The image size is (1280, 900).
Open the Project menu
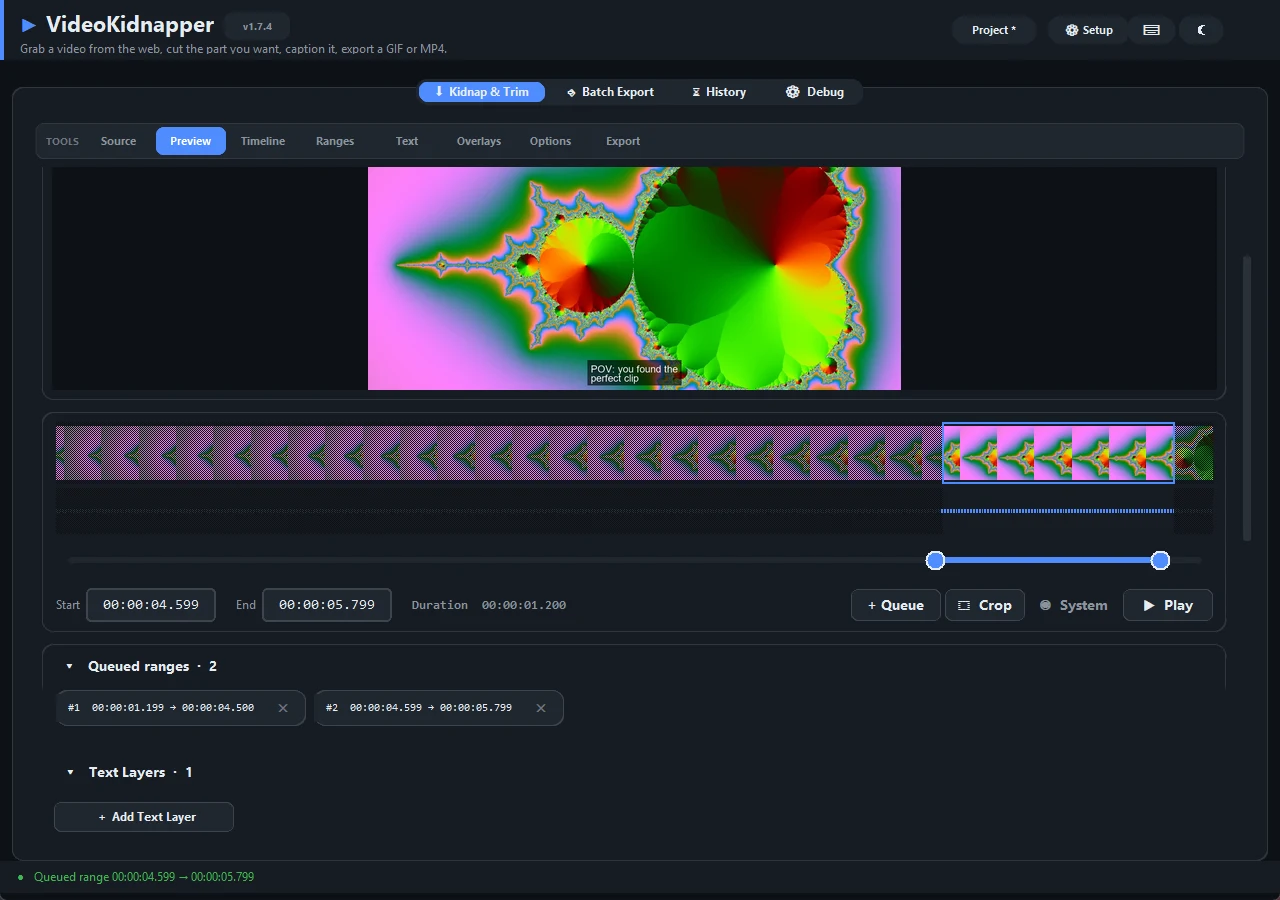(994, 30)
